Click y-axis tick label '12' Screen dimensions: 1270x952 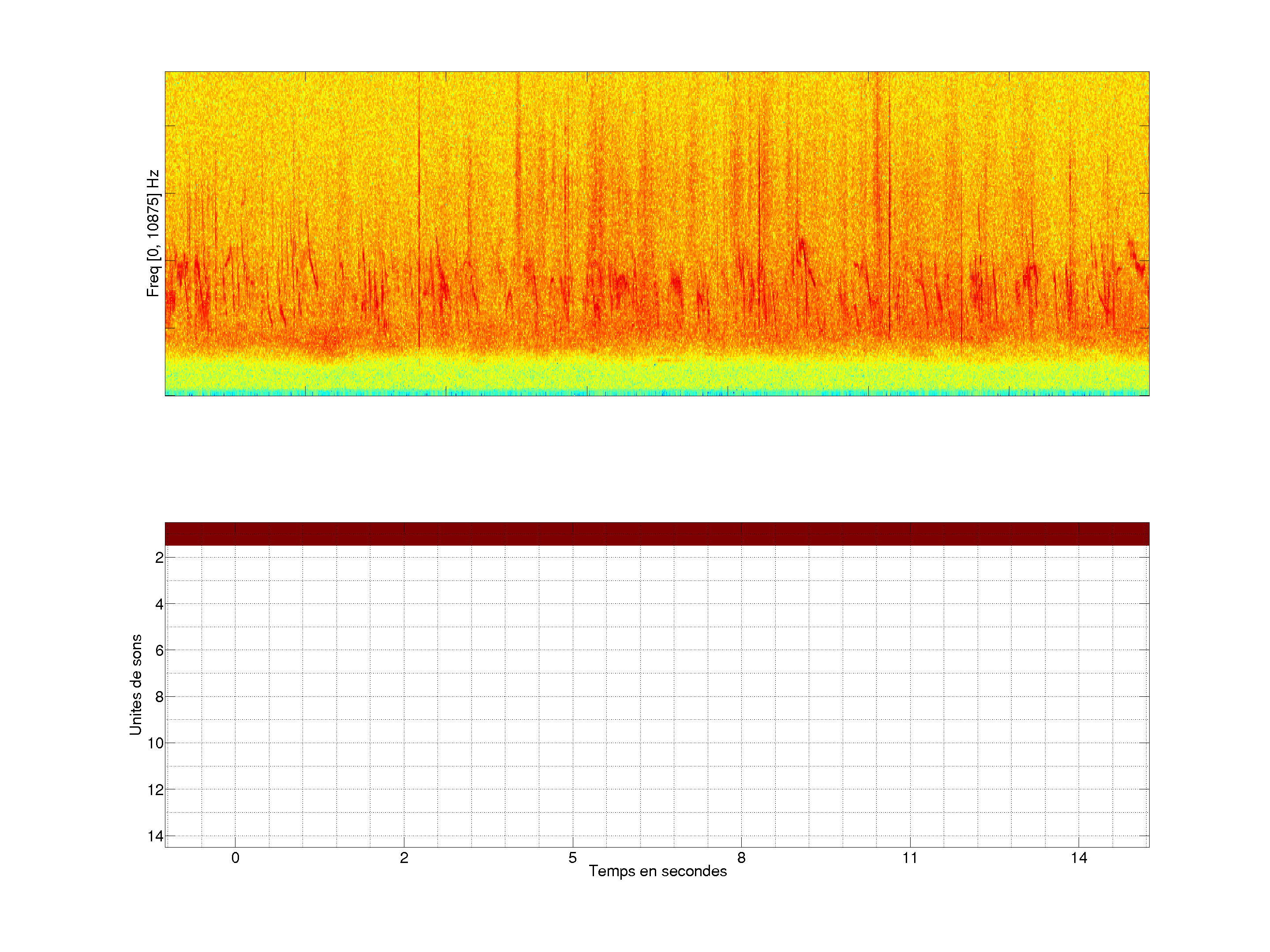point(156,790)
